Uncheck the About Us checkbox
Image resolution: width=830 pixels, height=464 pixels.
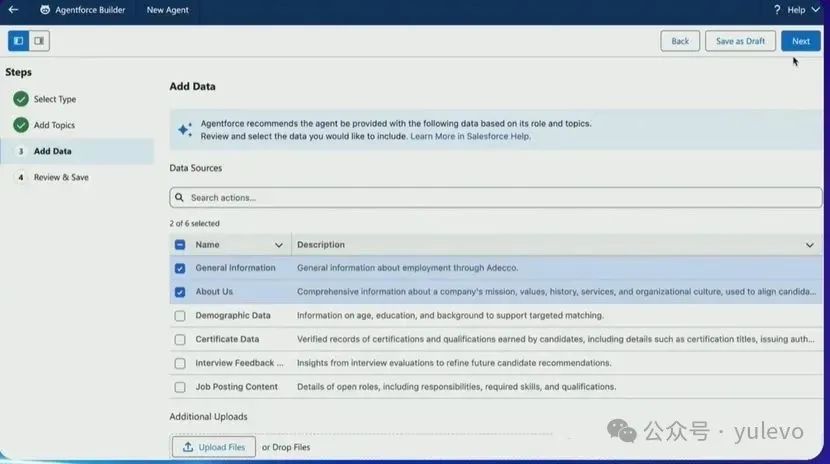pyautogui.click(x=180, y=292)
